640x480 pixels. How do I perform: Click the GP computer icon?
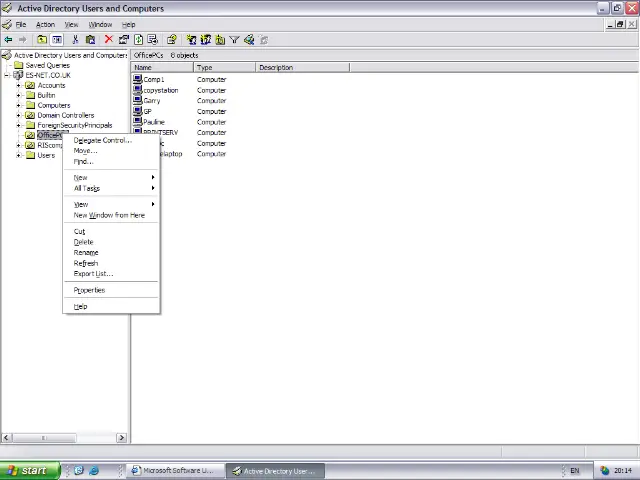138,111
